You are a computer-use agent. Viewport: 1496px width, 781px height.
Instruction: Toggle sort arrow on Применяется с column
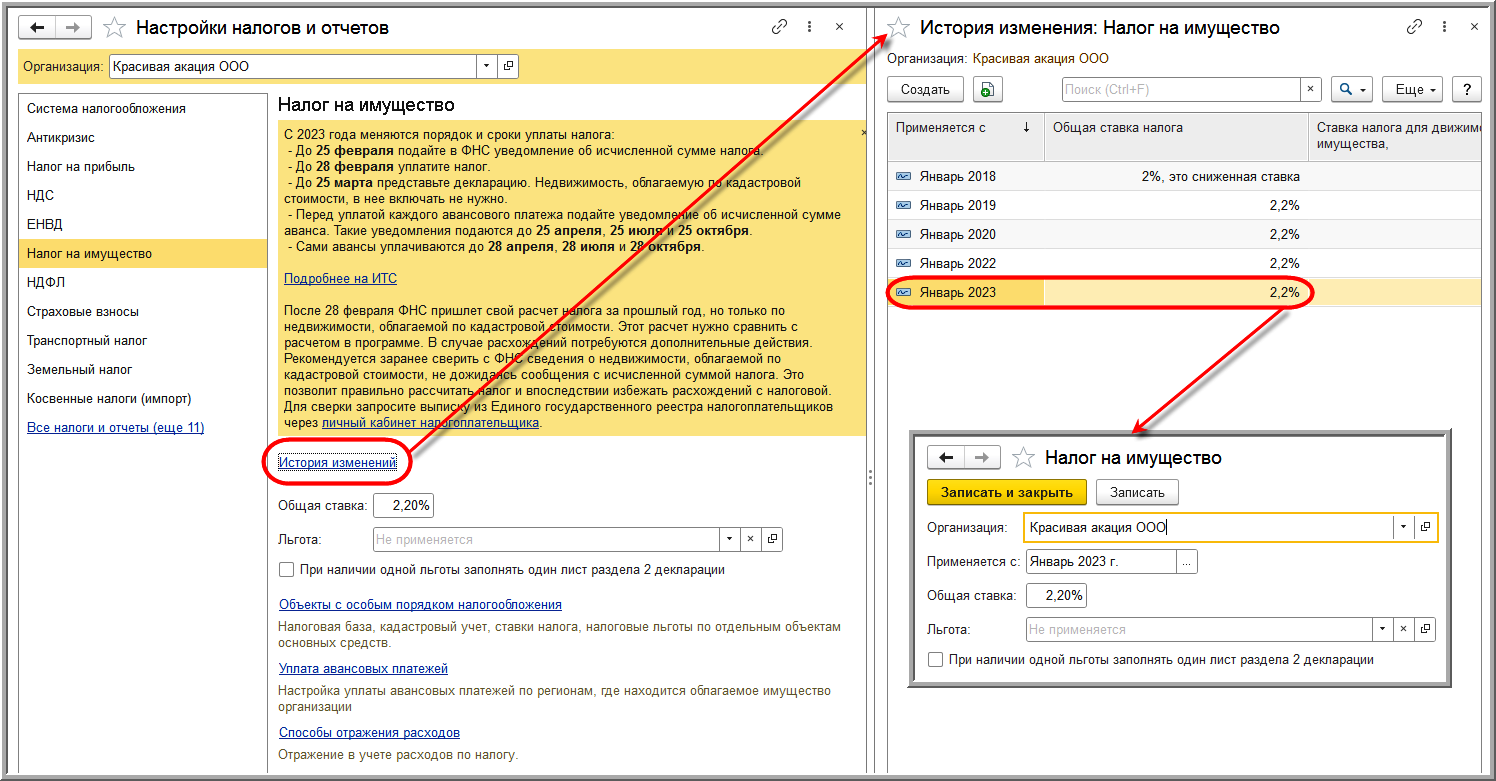point(1026,127)
